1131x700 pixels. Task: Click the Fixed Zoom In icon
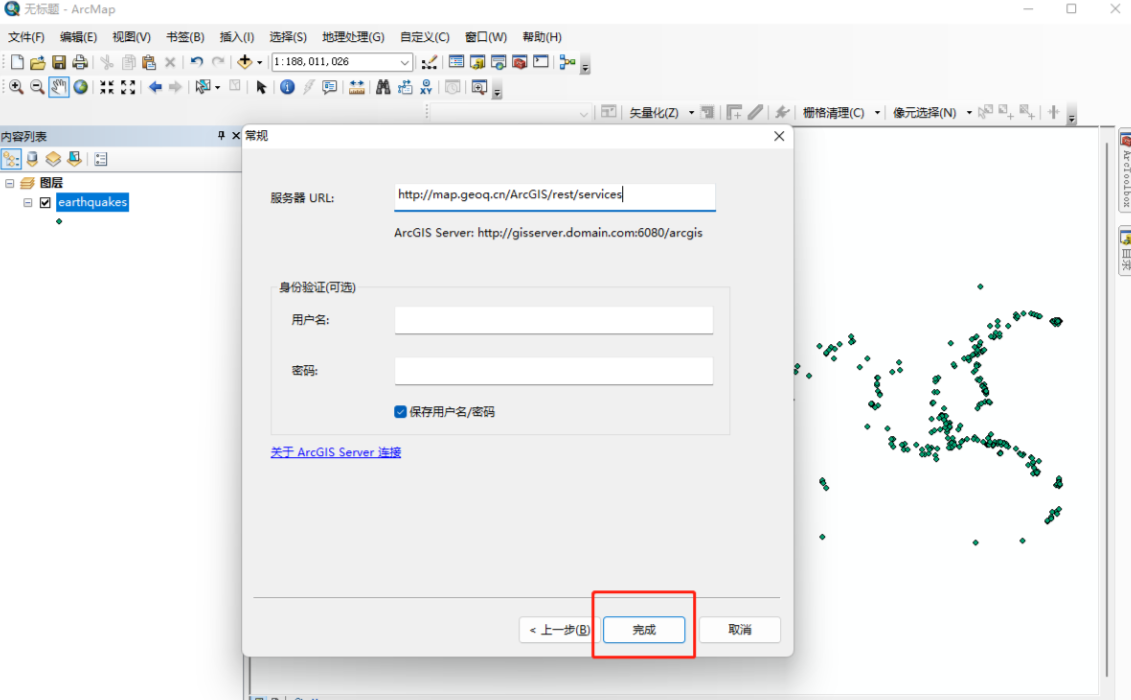(x=107, y=87)
